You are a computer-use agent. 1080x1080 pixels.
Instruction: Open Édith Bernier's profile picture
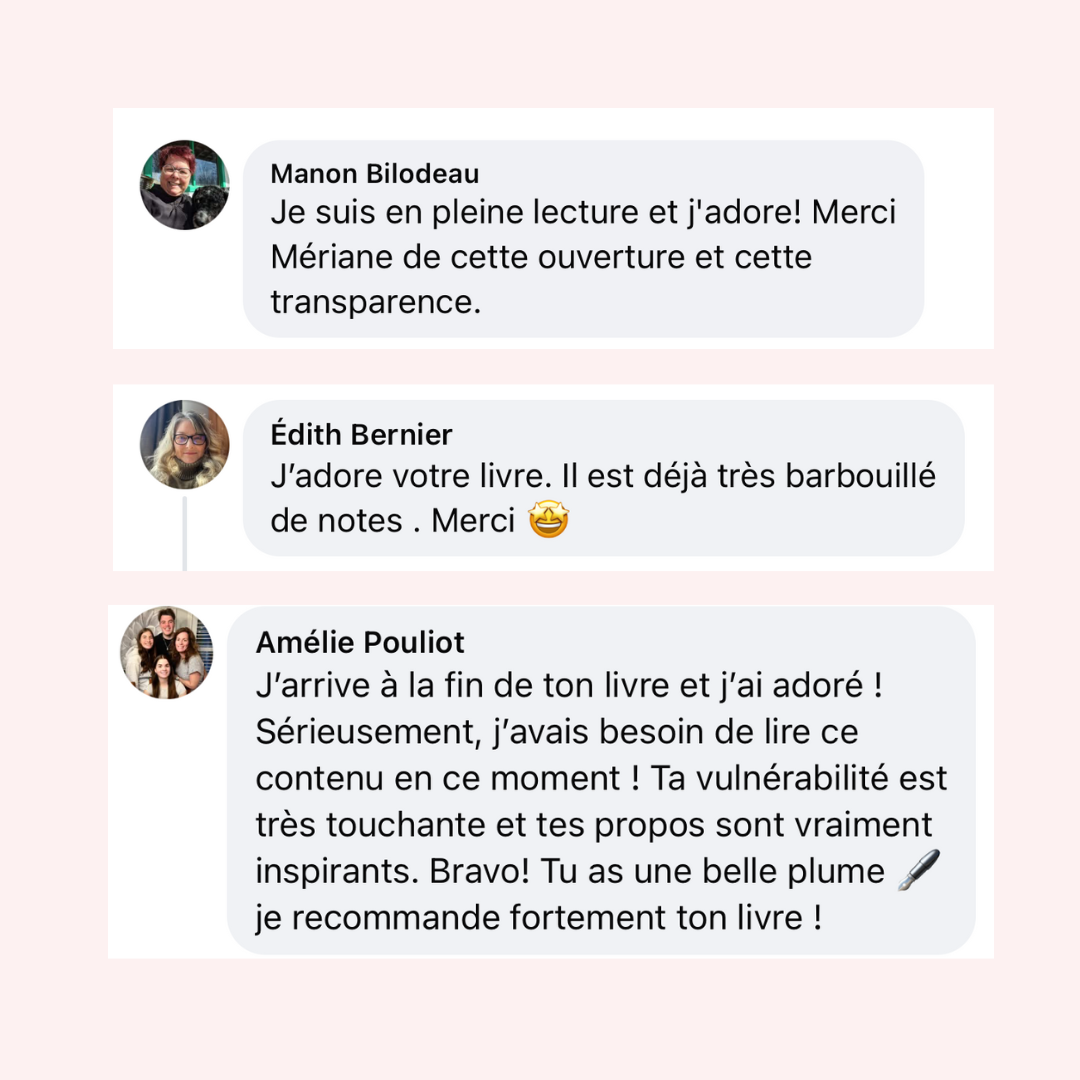click(185, 444)
